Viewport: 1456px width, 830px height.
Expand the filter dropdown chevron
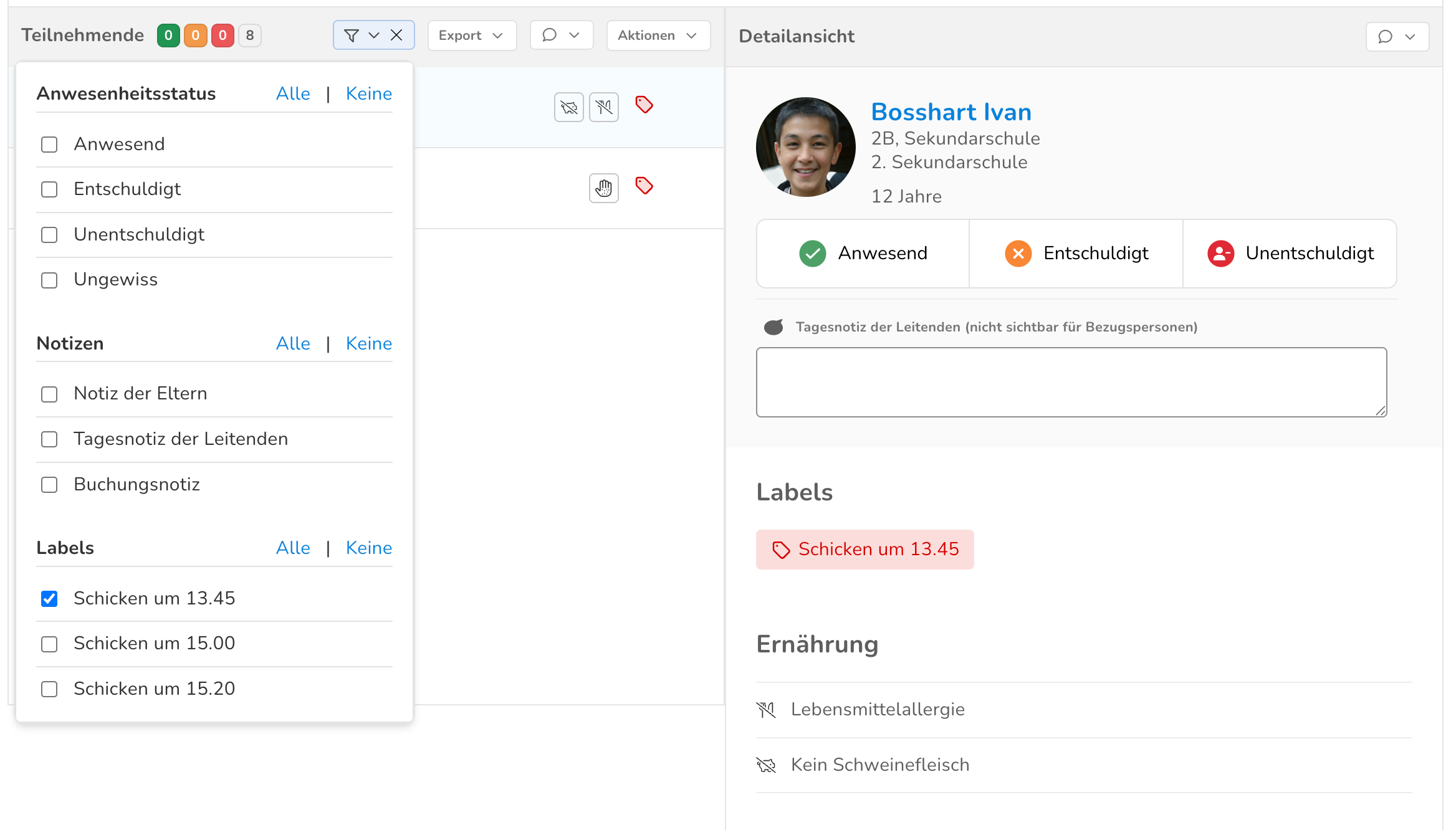pyautogui.click(x=374, y=36)
